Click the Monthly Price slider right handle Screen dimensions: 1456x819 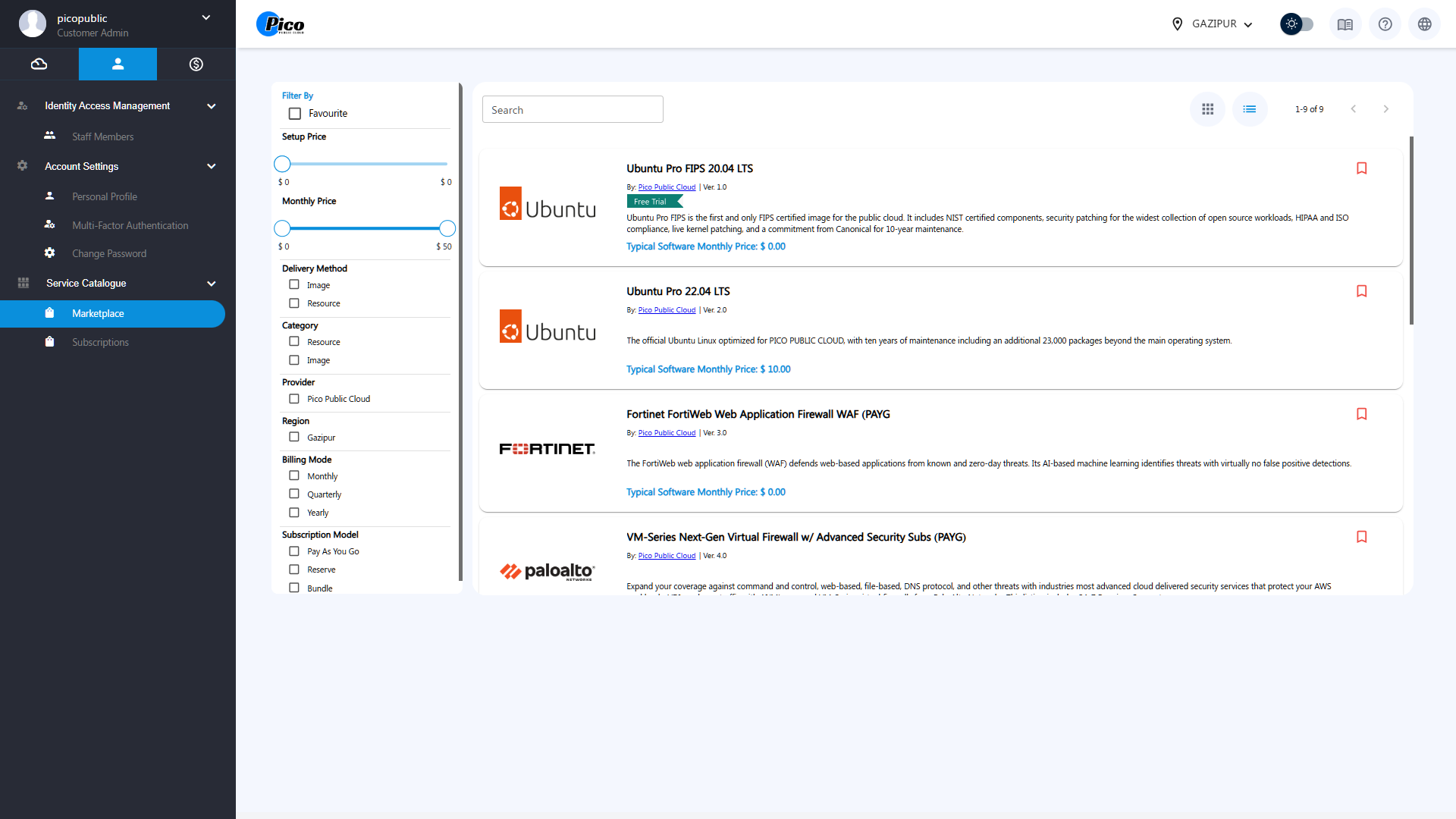click(447, 228)
